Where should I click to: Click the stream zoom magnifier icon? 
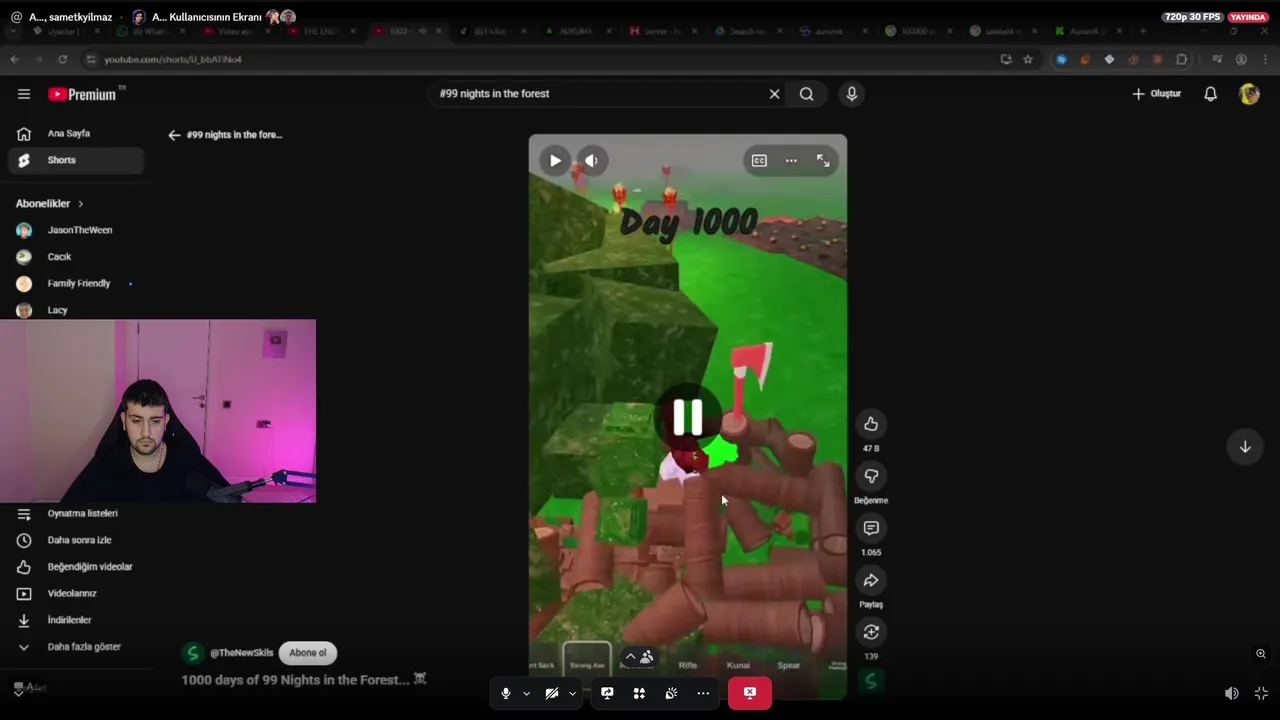[1261, 654]
